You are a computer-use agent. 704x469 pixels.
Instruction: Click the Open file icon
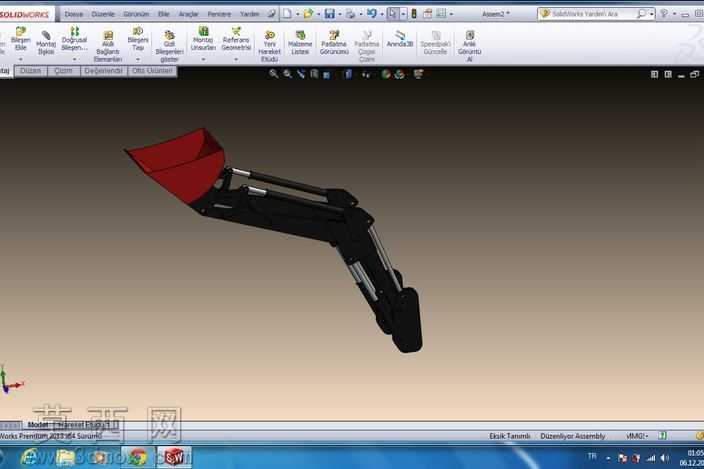coord(308,14)
